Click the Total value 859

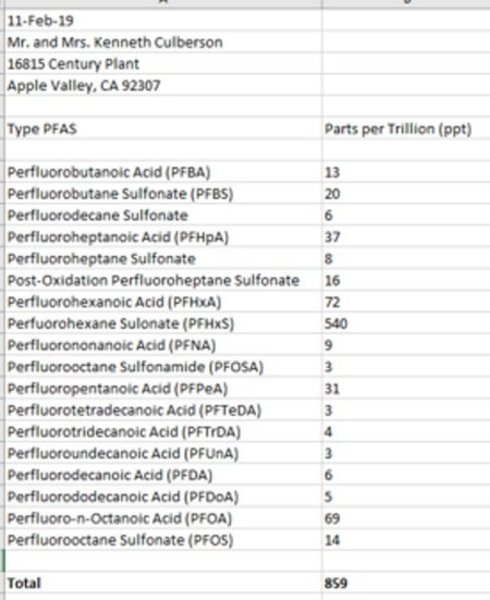pos(406,583)
